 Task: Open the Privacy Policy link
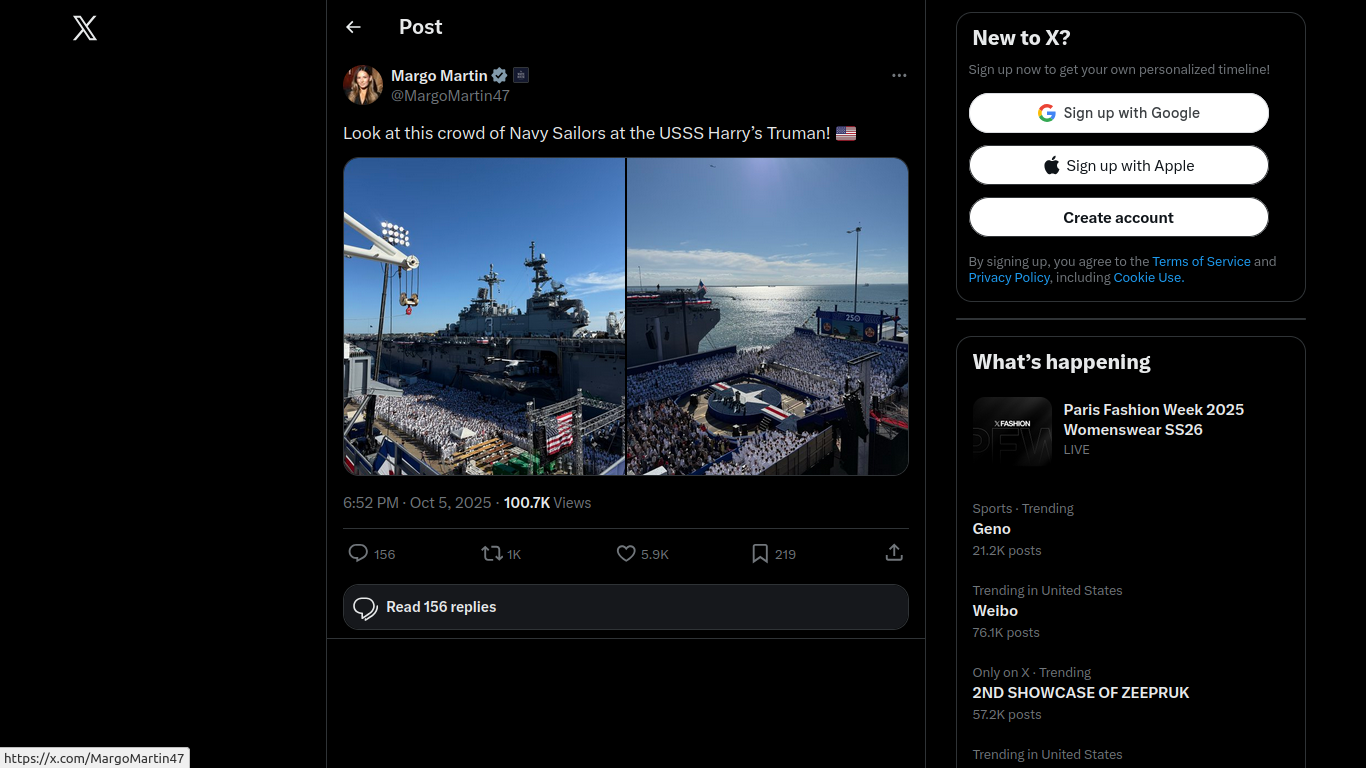click(x=1009, y=278)
